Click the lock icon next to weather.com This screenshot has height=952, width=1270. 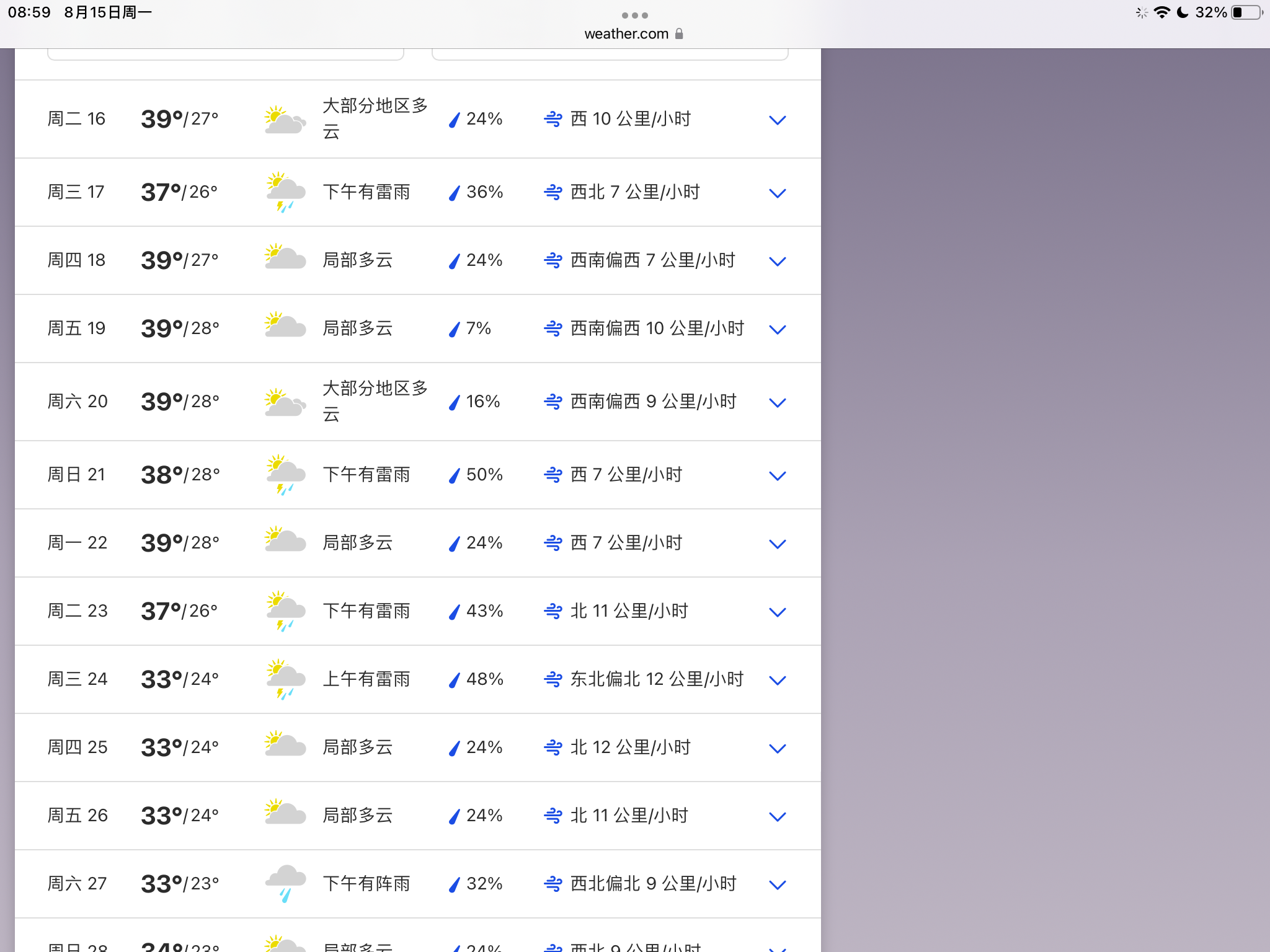[x=679, y=34]
